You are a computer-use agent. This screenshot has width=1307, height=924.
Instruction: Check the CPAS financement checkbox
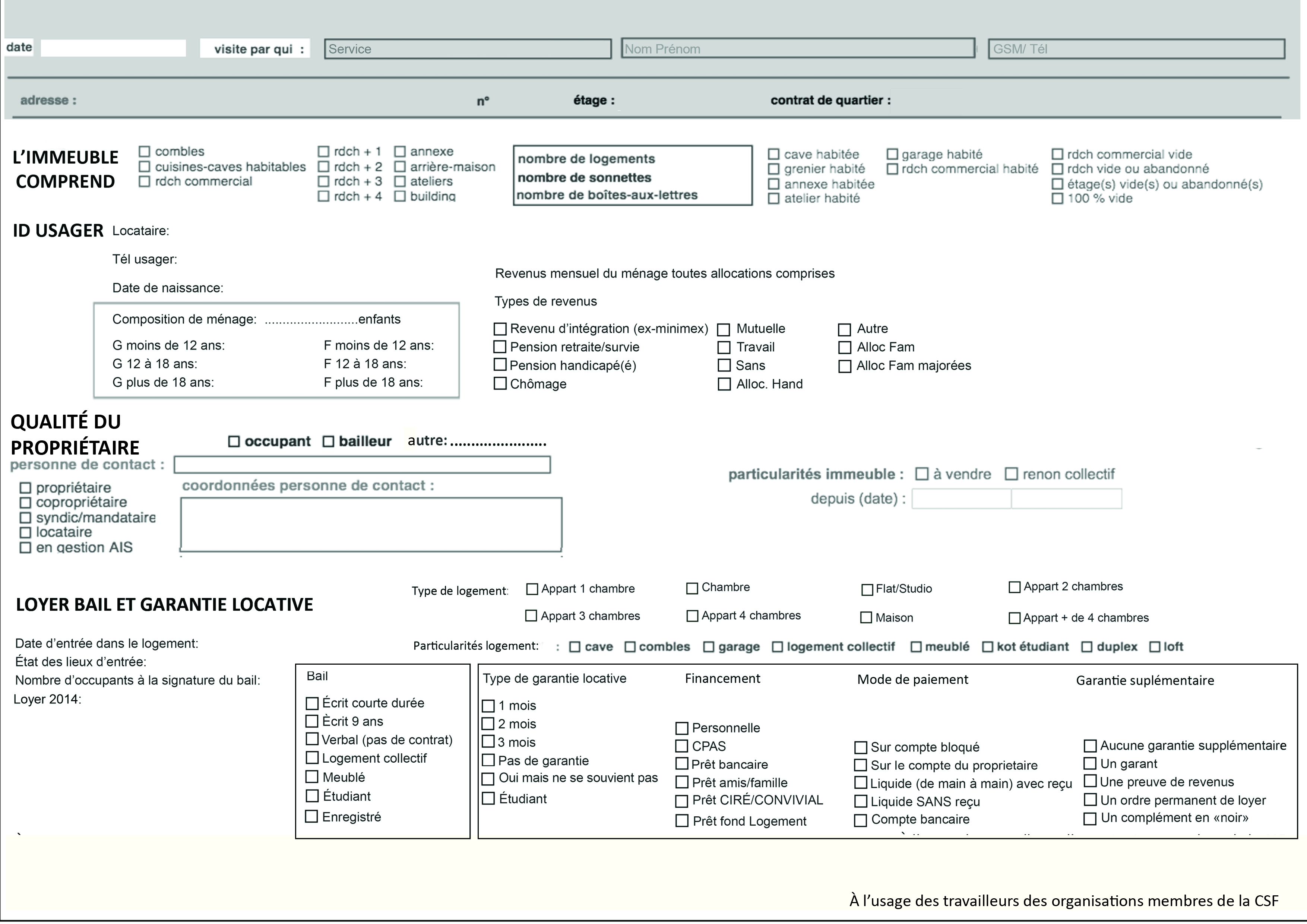pos(681,746)
